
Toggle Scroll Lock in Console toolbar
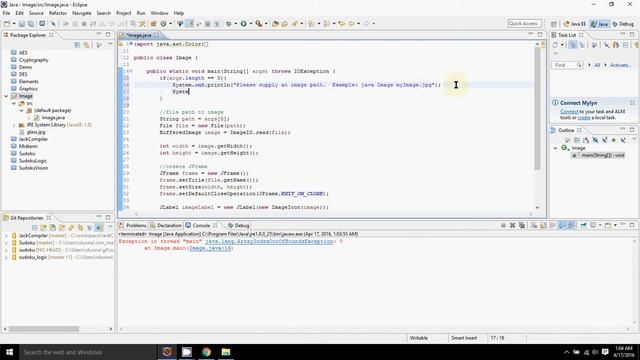click(x=543, y=225)
